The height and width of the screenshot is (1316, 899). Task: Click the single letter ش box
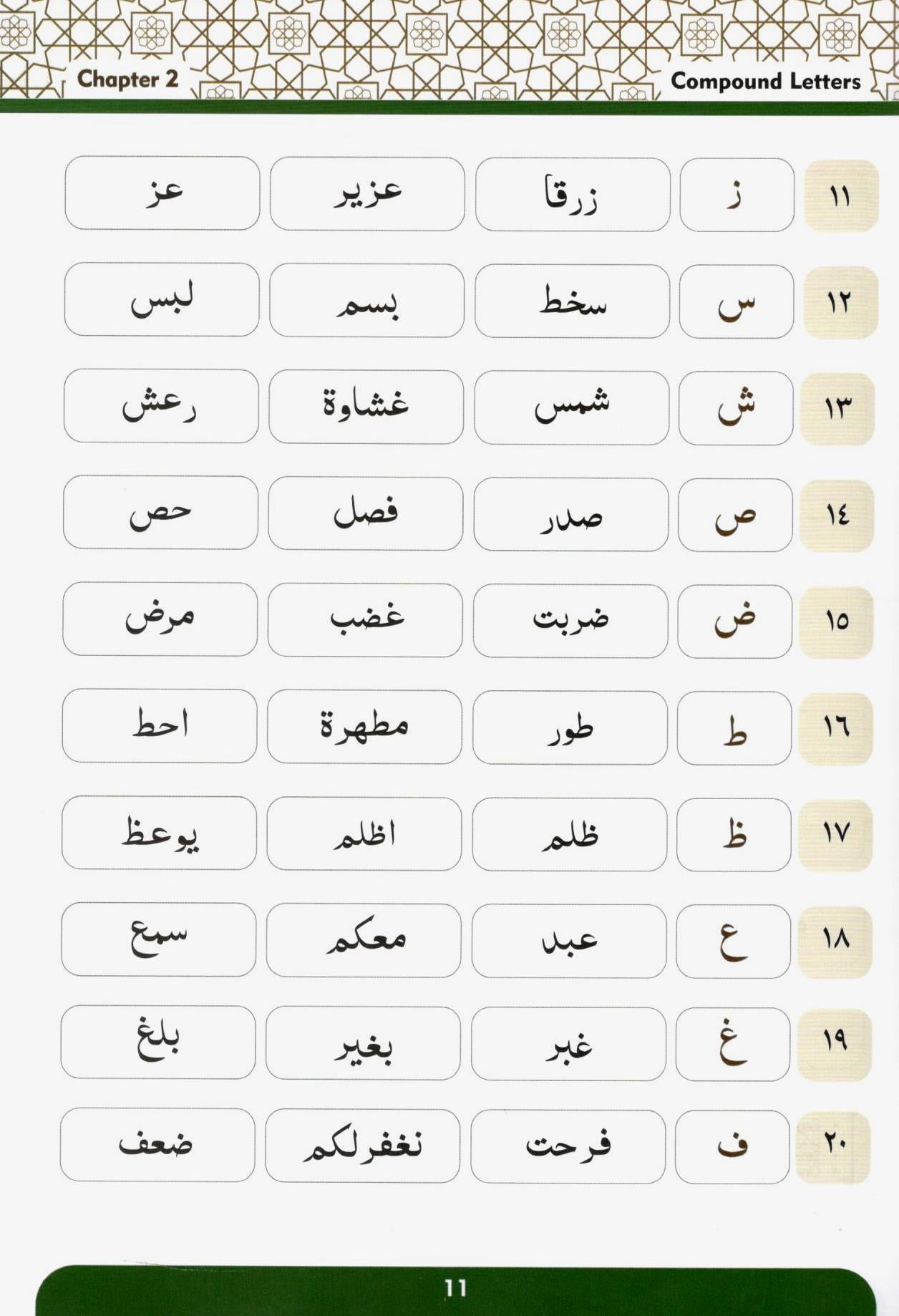(735, 407)
